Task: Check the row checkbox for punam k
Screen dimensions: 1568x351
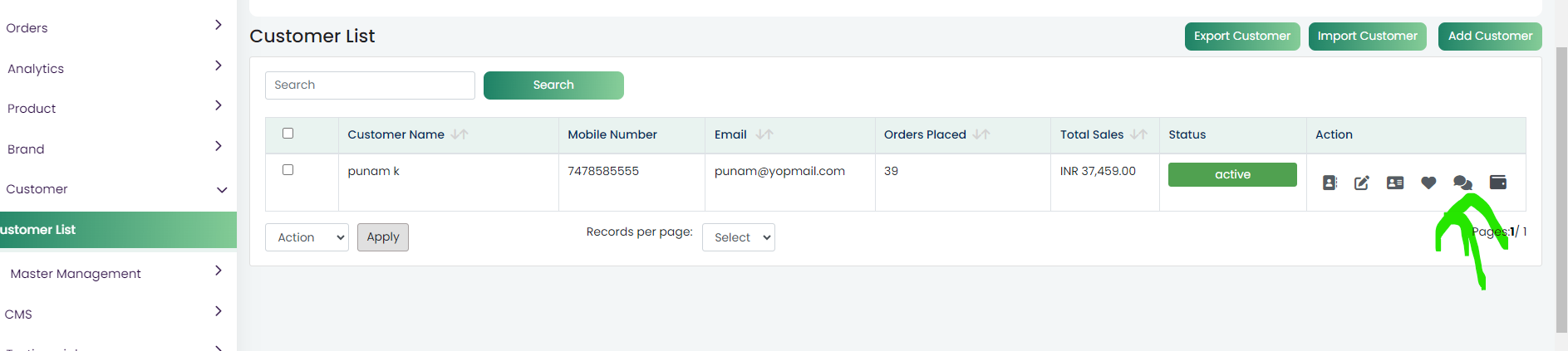Action: 288,169
